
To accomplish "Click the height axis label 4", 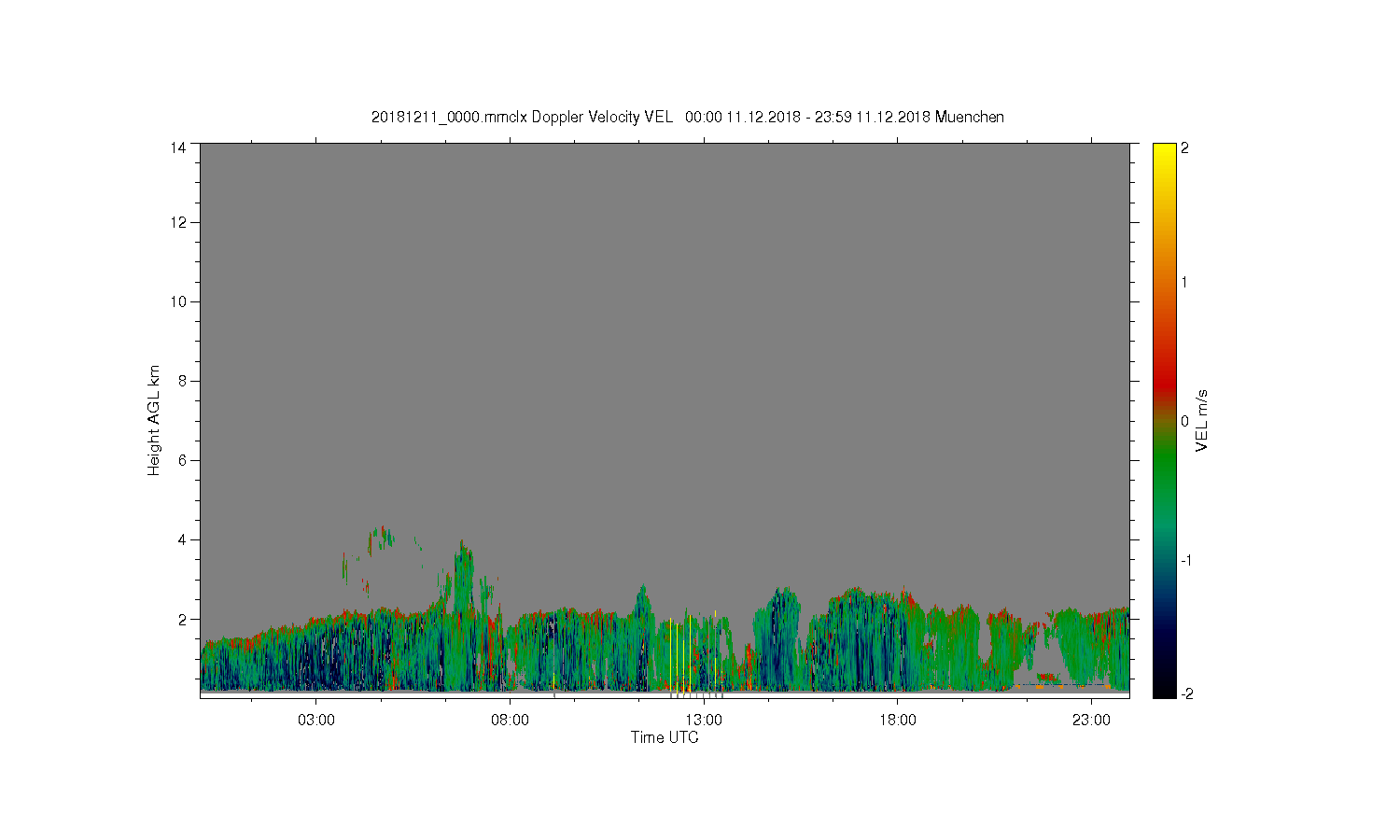I will (182, 539).
